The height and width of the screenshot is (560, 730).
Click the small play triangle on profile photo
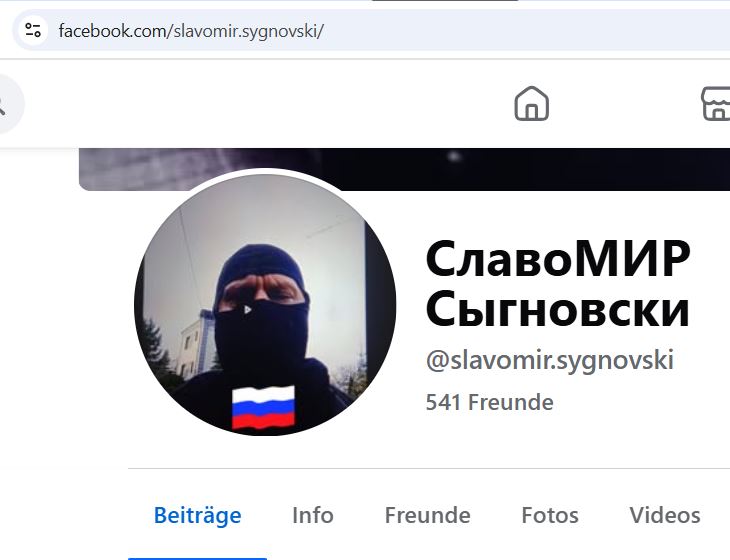tap(248, 309)
